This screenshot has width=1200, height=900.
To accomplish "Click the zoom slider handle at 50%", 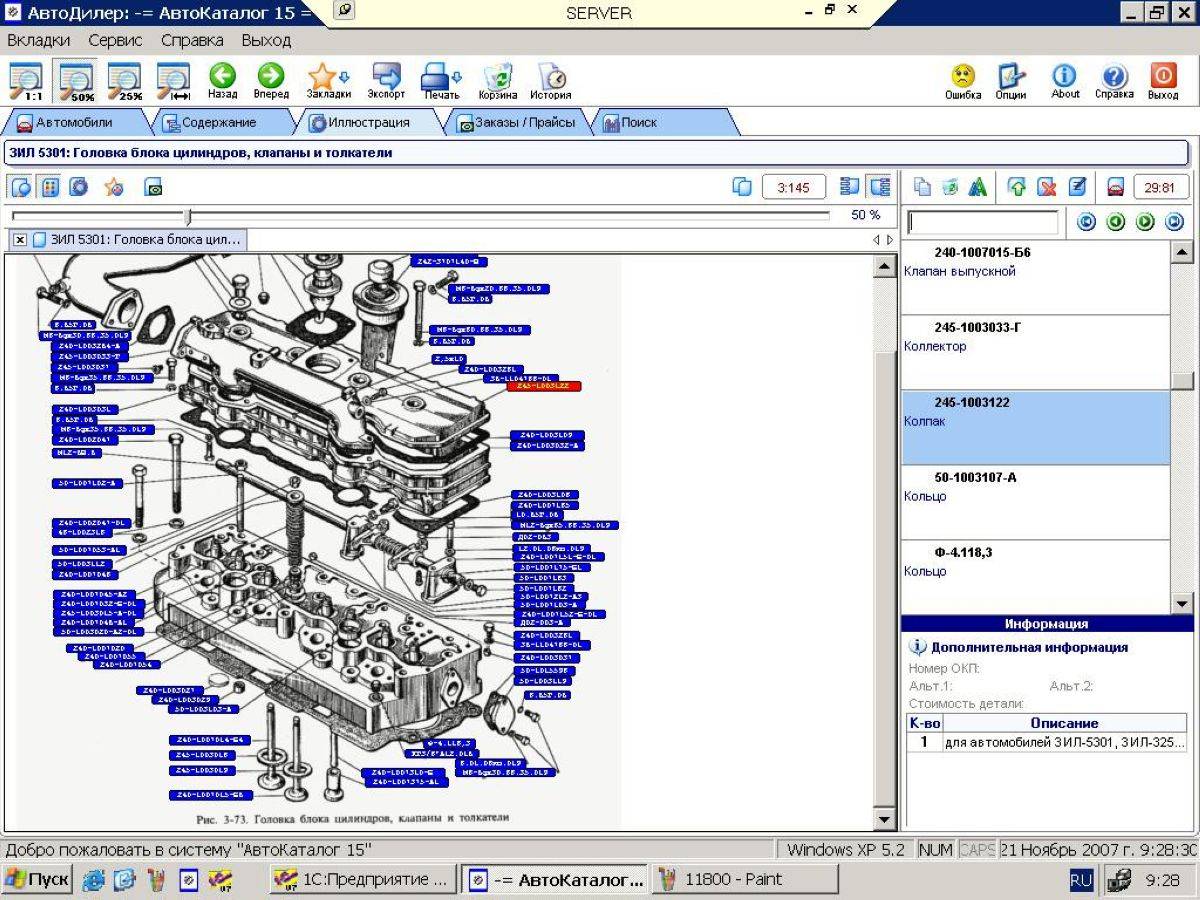I will [x=188, y=215].
